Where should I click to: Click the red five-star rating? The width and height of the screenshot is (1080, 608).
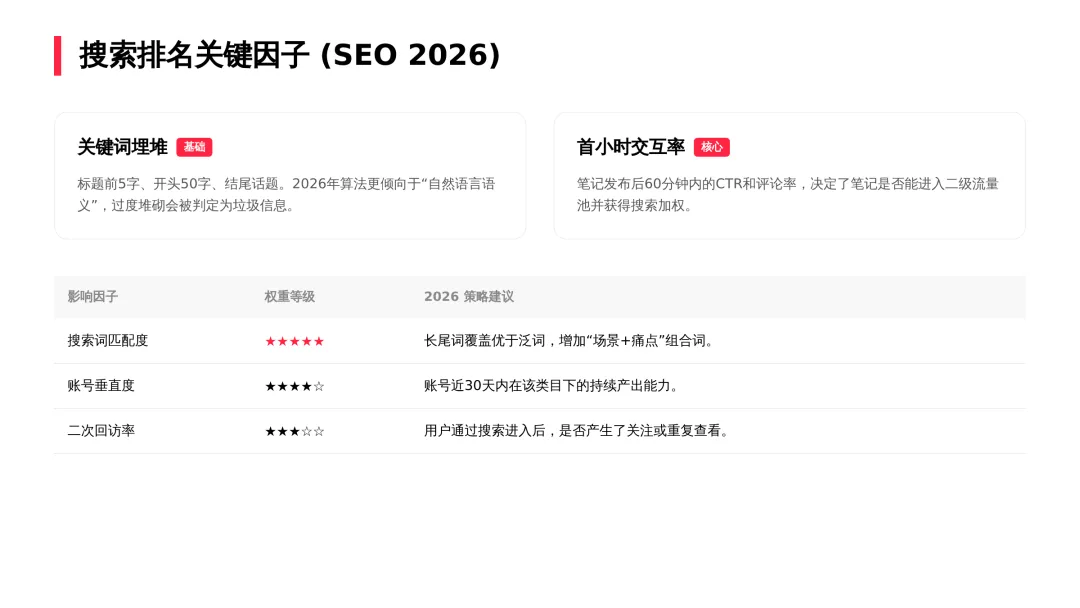click(294, 341)
